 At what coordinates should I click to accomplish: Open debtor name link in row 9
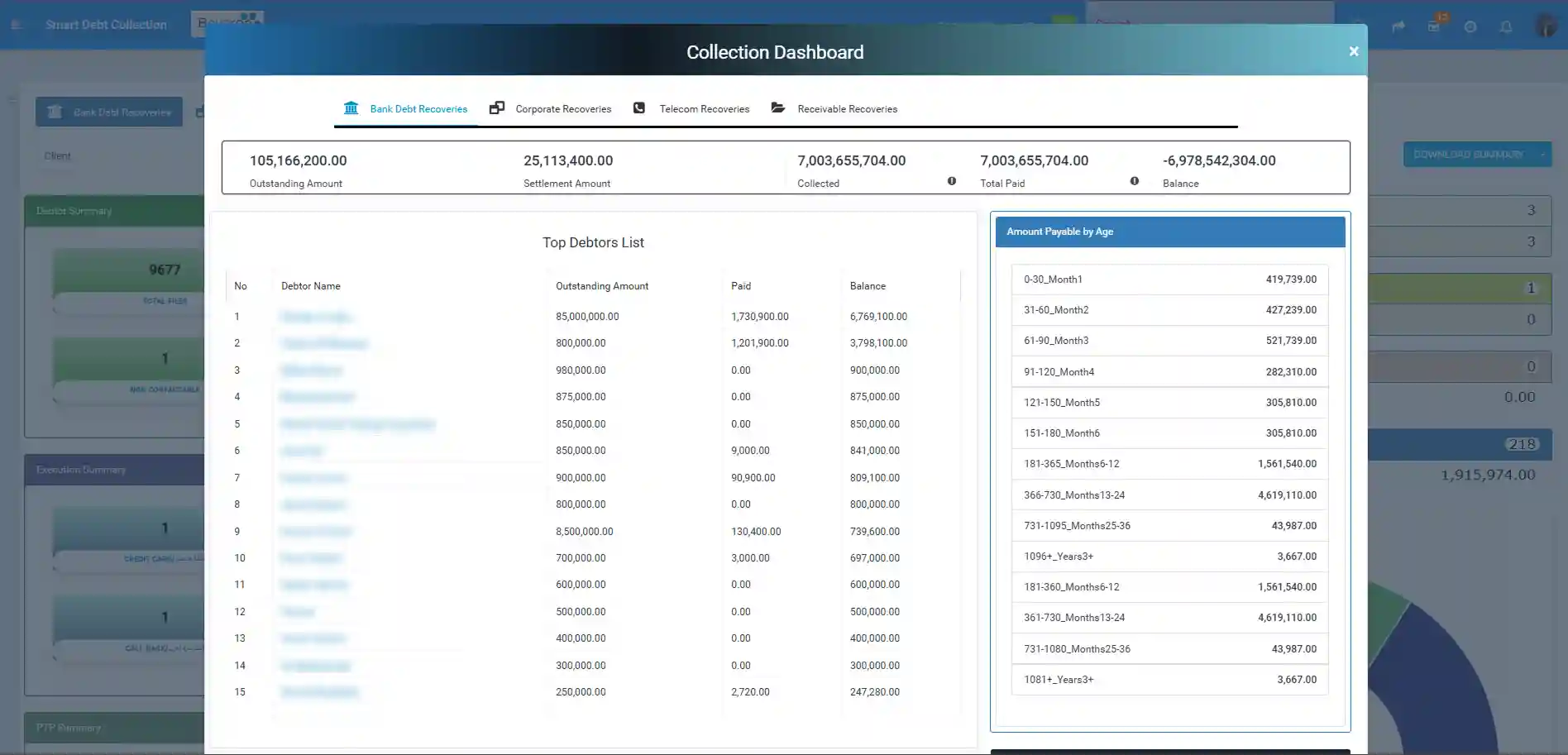click(316, 532)
